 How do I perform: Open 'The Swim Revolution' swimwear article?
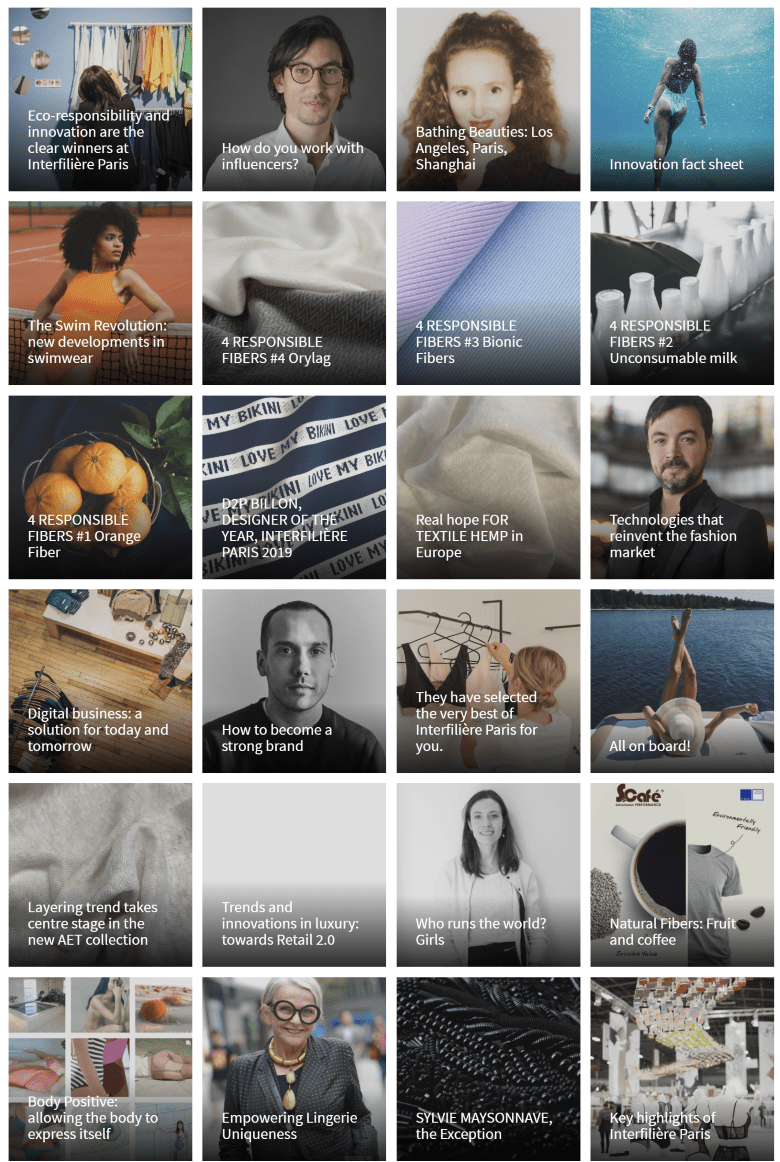click(100, 293)
